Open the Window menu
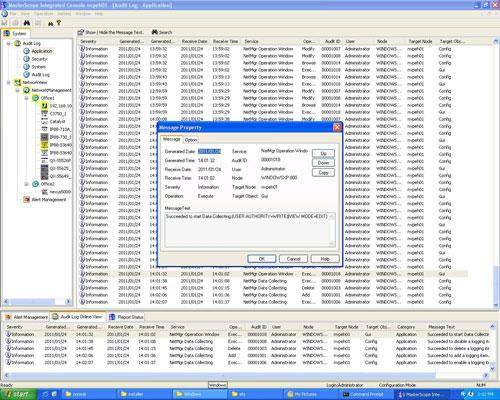This screenshot has width=500, height=400. (x=83, y=14)
